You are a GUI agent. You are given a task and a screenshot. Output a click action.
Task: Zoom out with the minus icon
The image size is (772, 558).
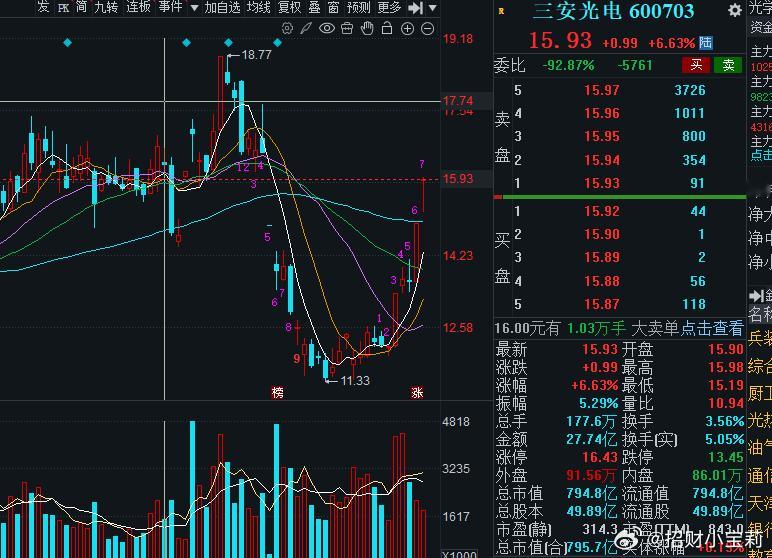428,29
